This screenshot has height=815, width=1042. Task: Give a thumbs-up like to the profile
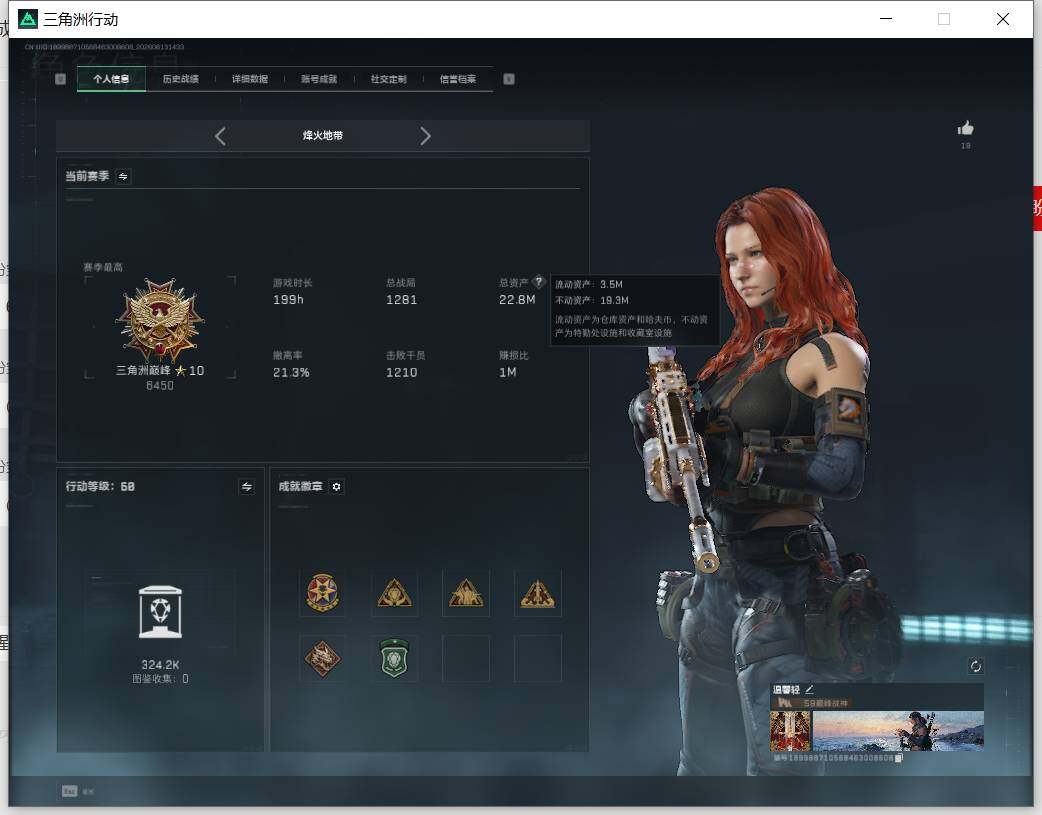pos(966,128)
